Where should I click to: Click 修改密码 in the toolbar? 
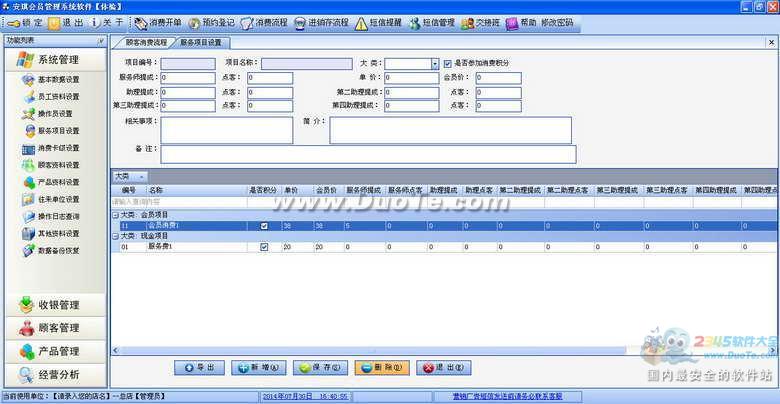coord(557,23)
